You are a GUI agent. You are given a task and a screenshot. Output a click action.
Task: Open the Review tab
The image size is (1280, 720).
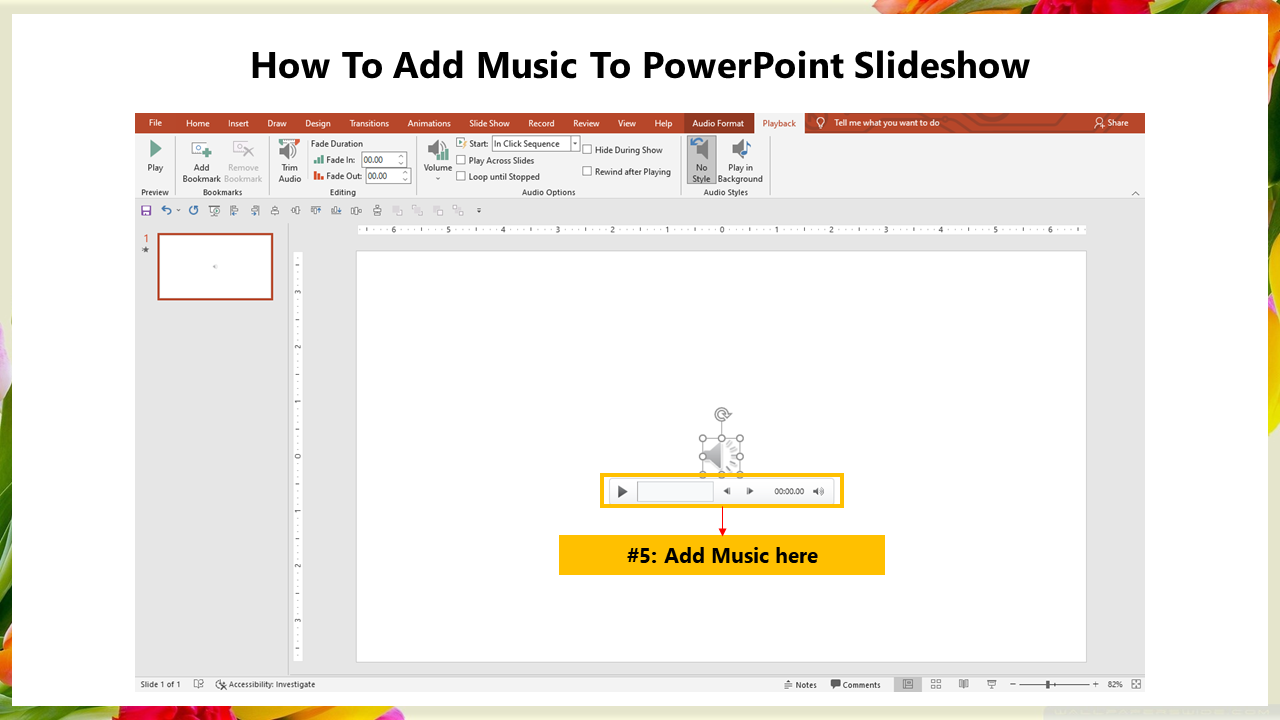tap(586, 123)
